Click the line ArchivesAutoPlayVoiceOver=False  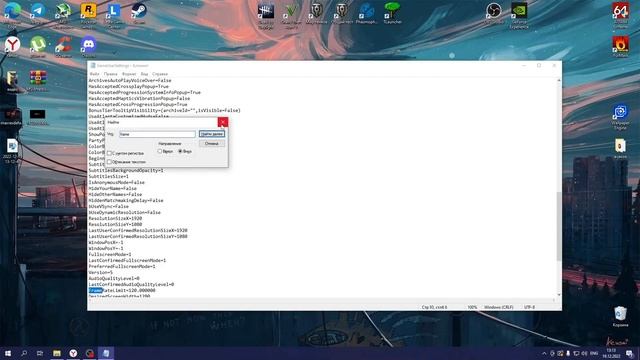[x=130, y=80]
